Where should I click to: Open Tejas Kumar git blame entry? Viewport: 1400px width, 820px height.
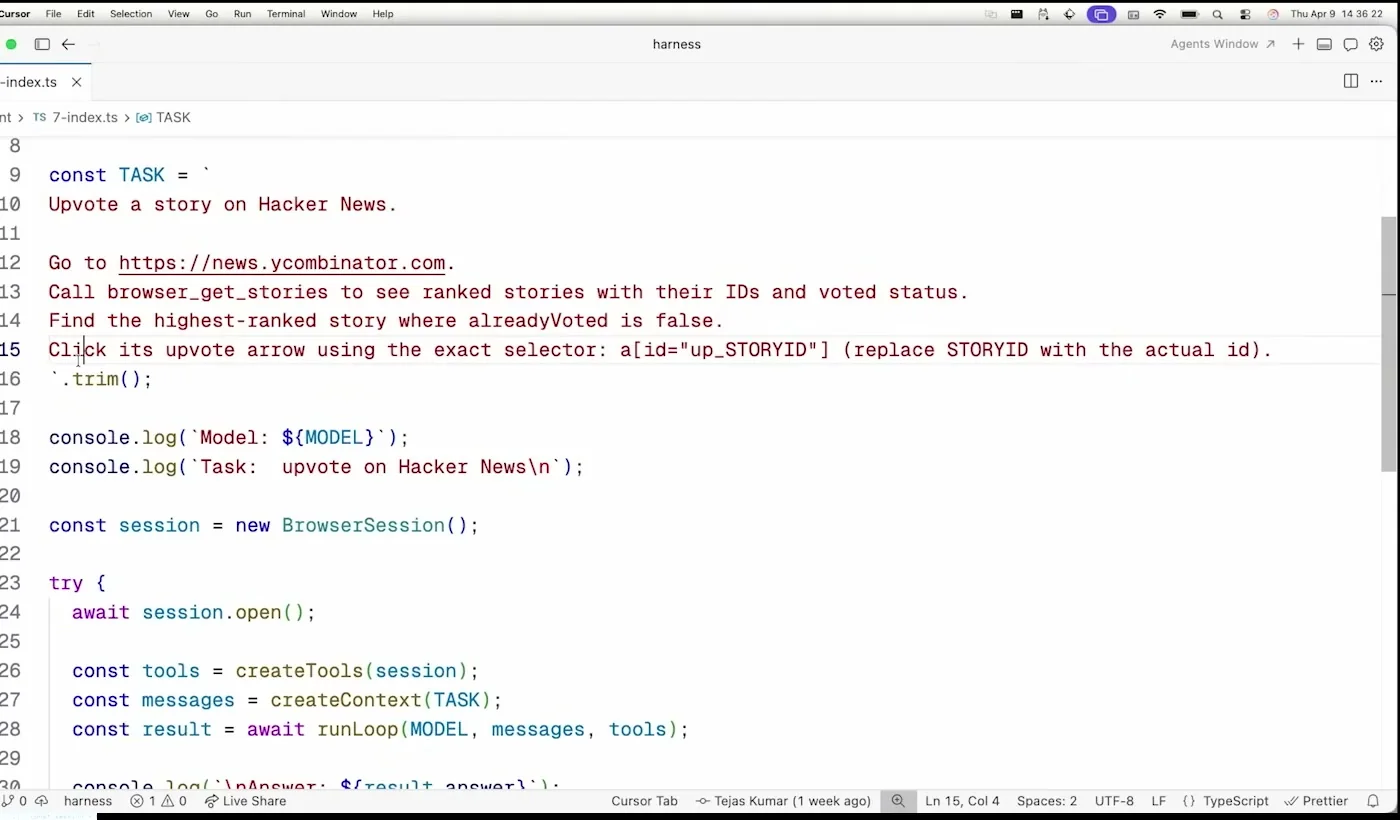coord(783,801)
